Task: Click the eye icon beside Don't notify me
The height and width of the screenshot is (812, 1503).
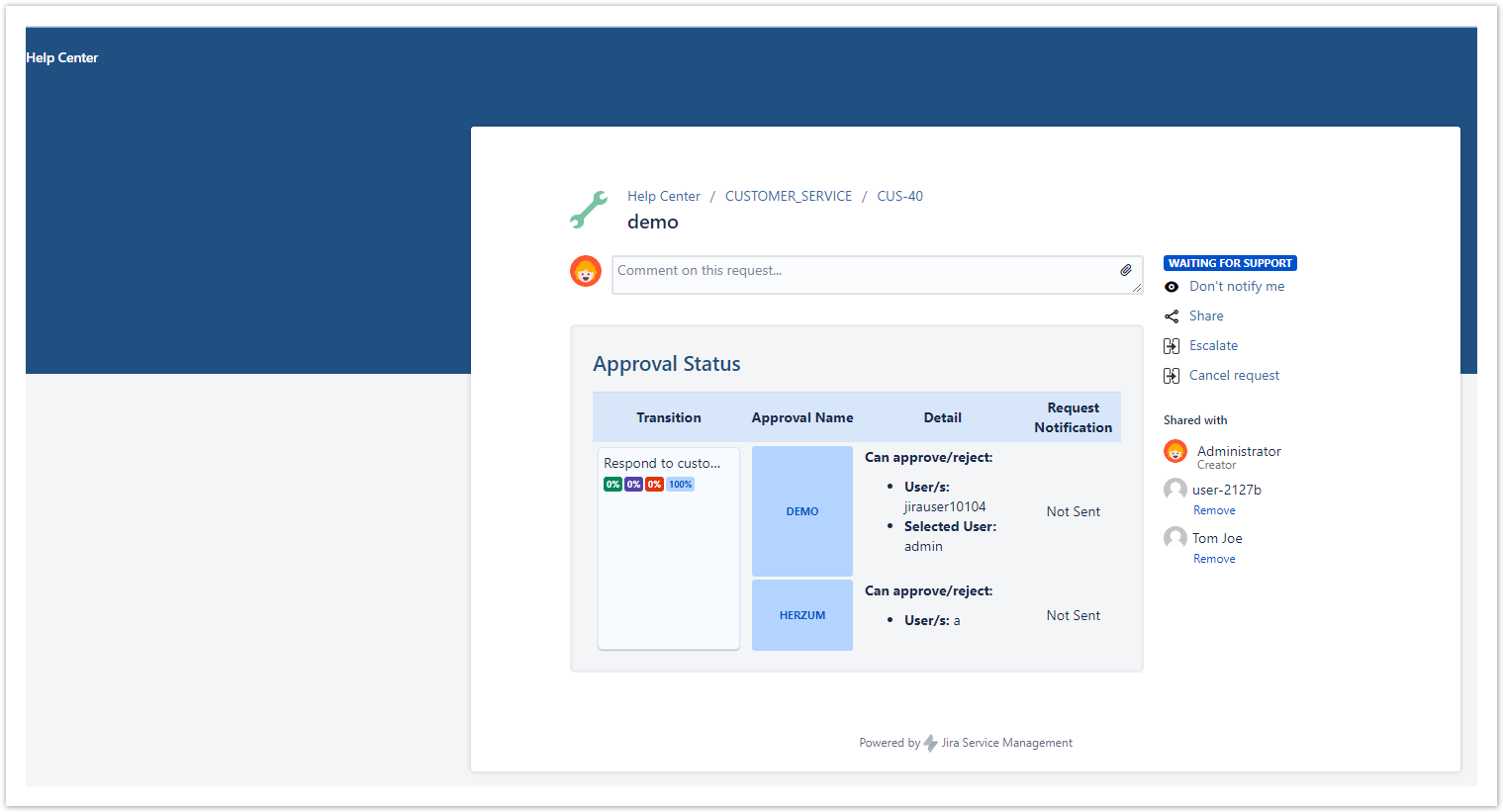Action: [1172, 287]
